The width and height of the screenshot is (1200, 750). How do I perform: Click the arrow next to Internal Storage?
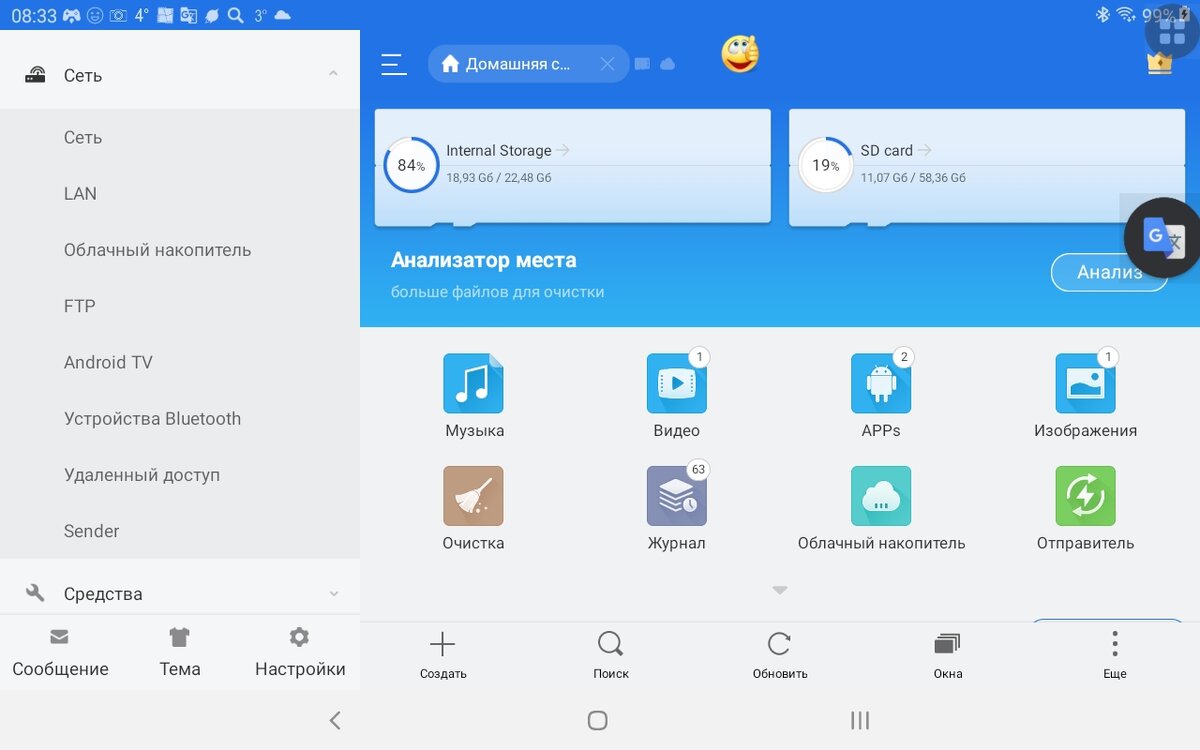pyautogui.click(x=563, y=150)
